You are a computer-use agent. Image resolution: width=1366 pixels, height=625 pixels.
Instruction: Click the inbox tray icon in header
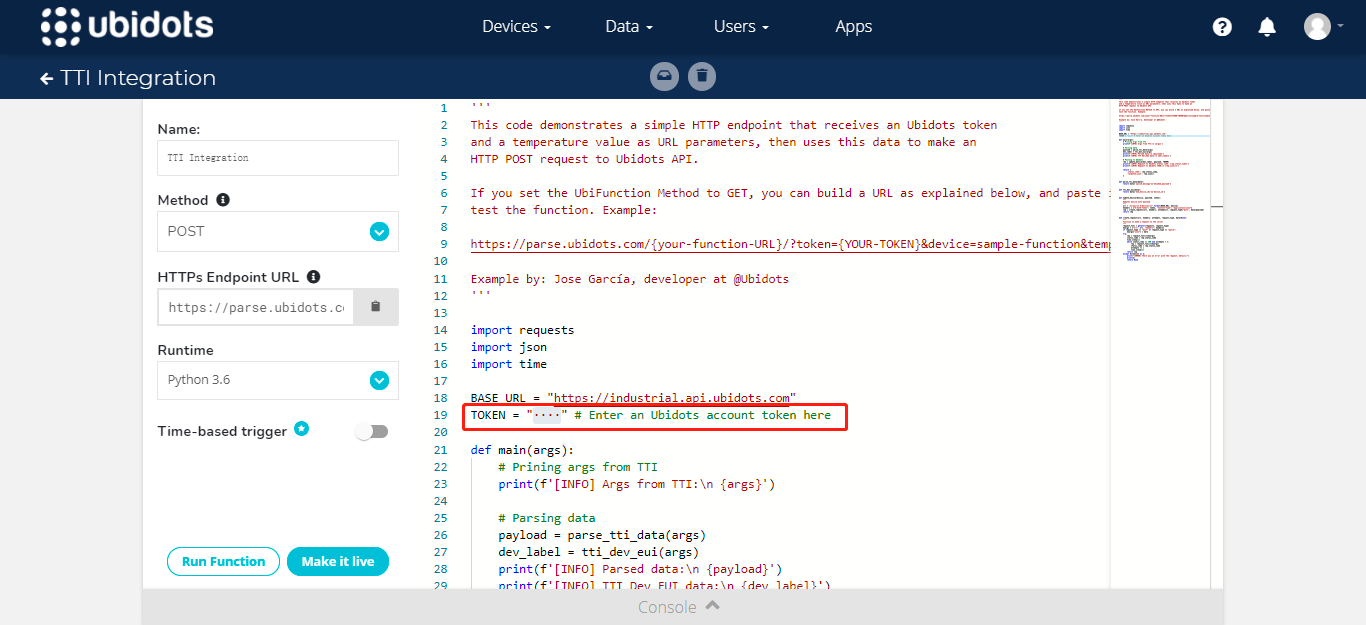pos(664,76)
